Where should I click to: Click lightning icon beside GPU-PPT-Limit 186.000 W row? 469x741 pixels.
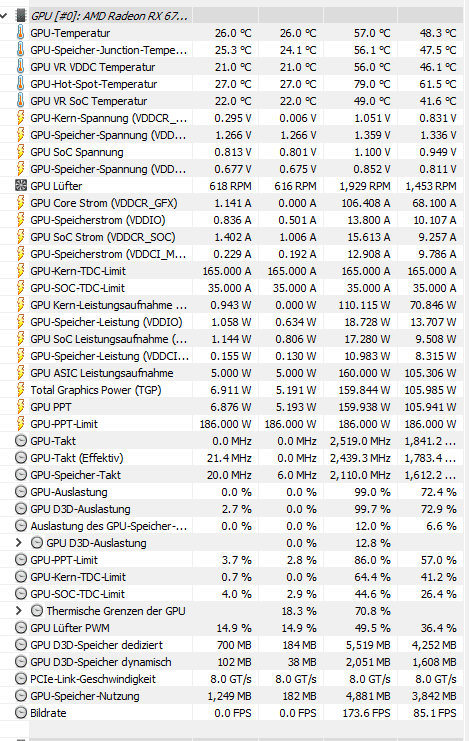click(20, 424)
